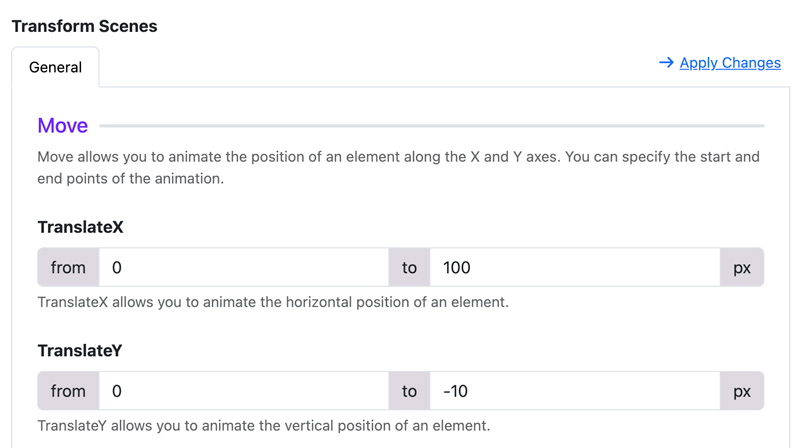The width and height of the screenshot is (800, 448).
Task: Click the purple Move section heading
Action: (62, 126)
